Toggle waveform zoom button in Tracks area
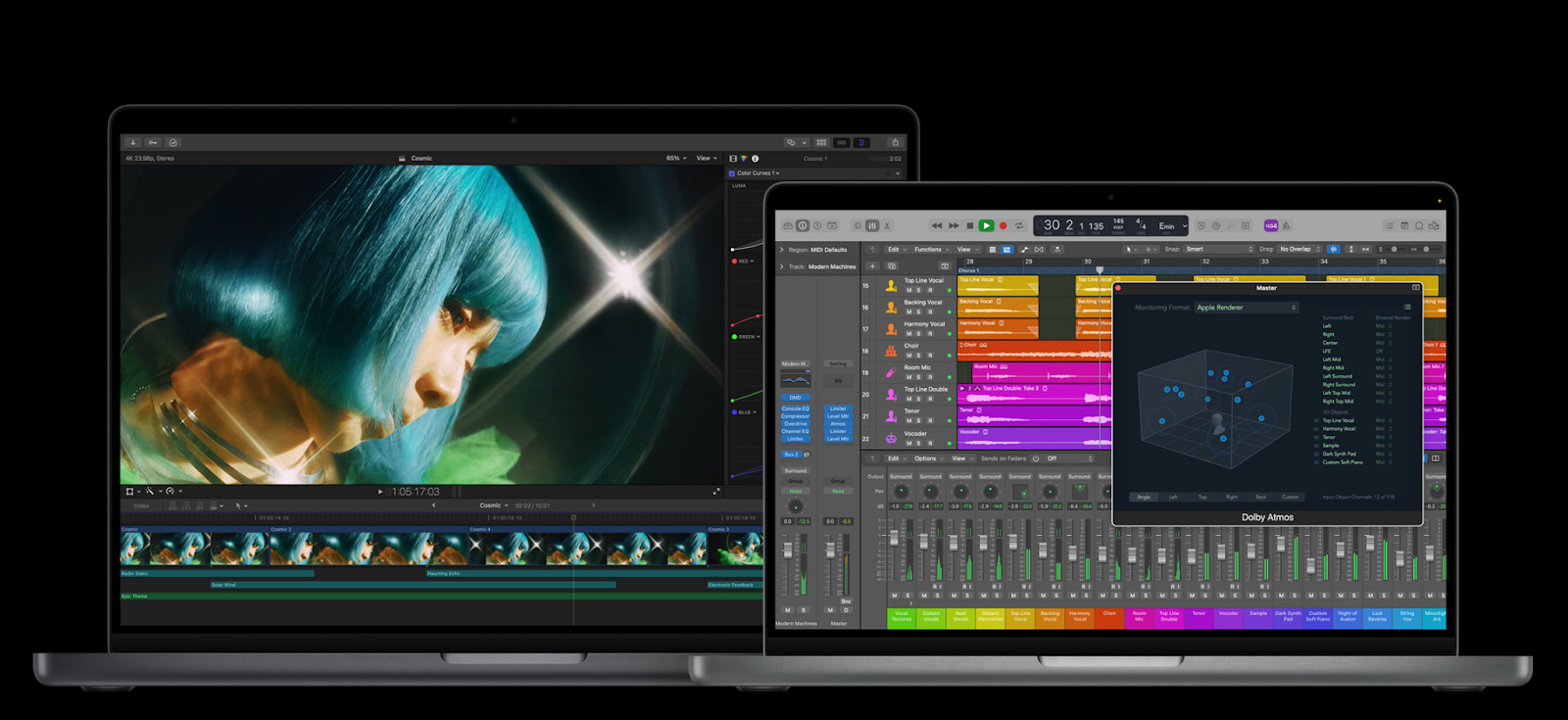 pos(1334,249)
